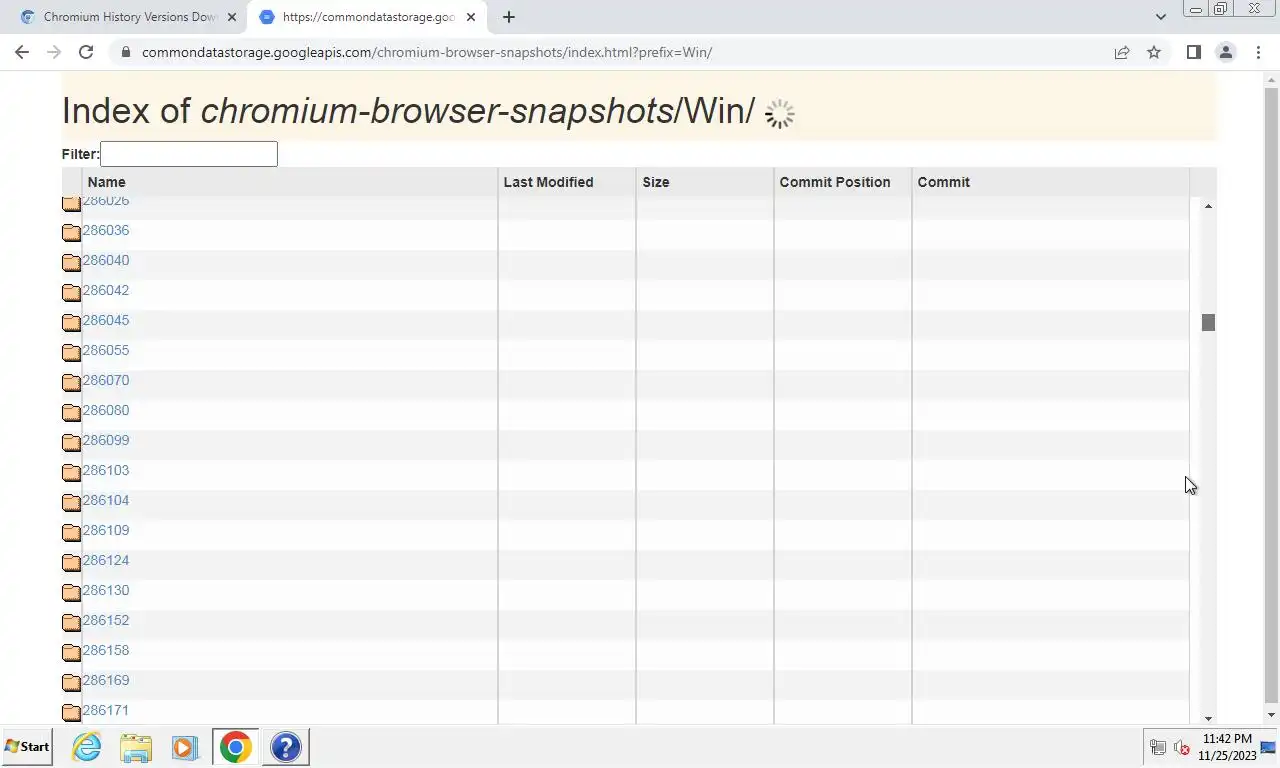
Task: Open folder link 286070
Action: point(106,380)
